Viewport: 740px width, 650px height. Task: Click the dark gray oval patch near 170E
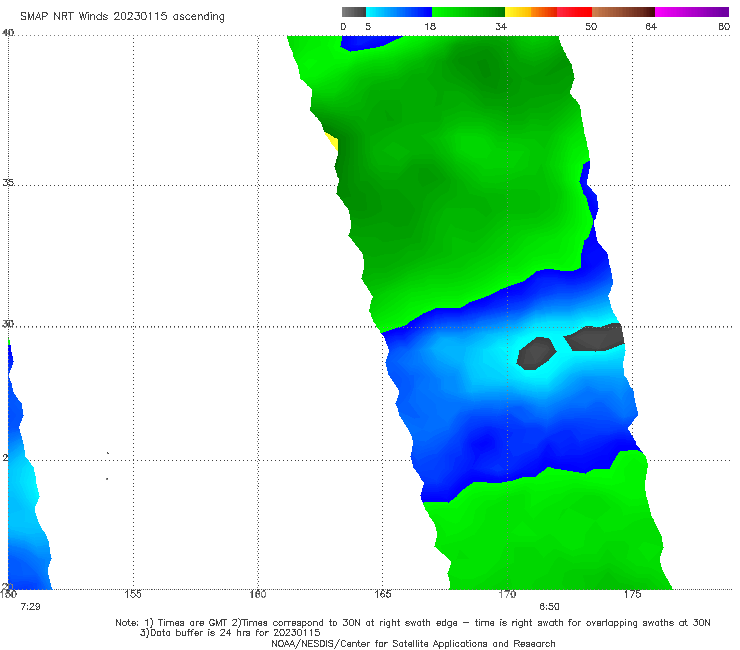537,354
